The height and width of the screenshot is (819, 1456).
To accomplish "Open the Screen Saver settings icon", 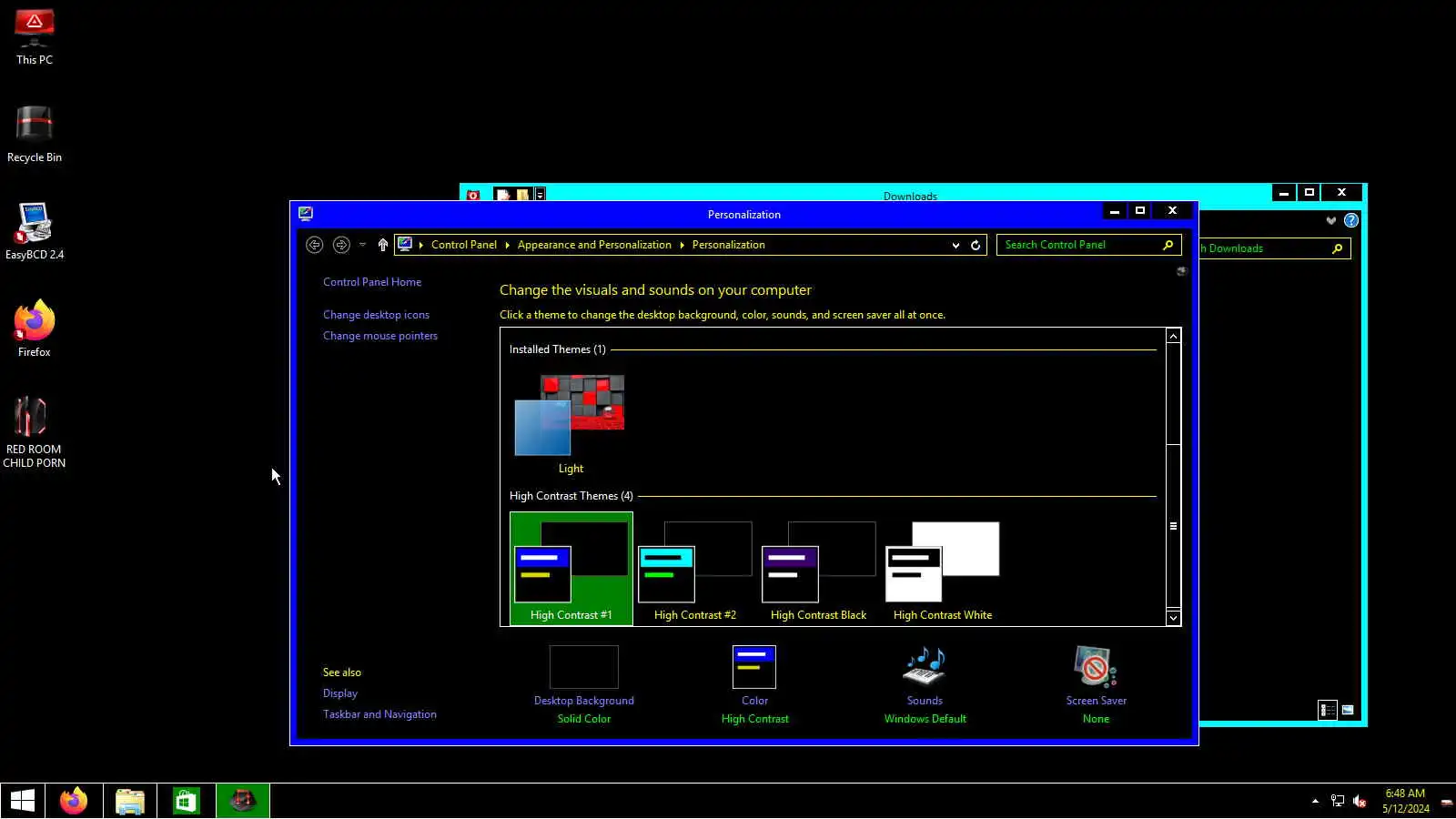I will (x=1096, y=667).
